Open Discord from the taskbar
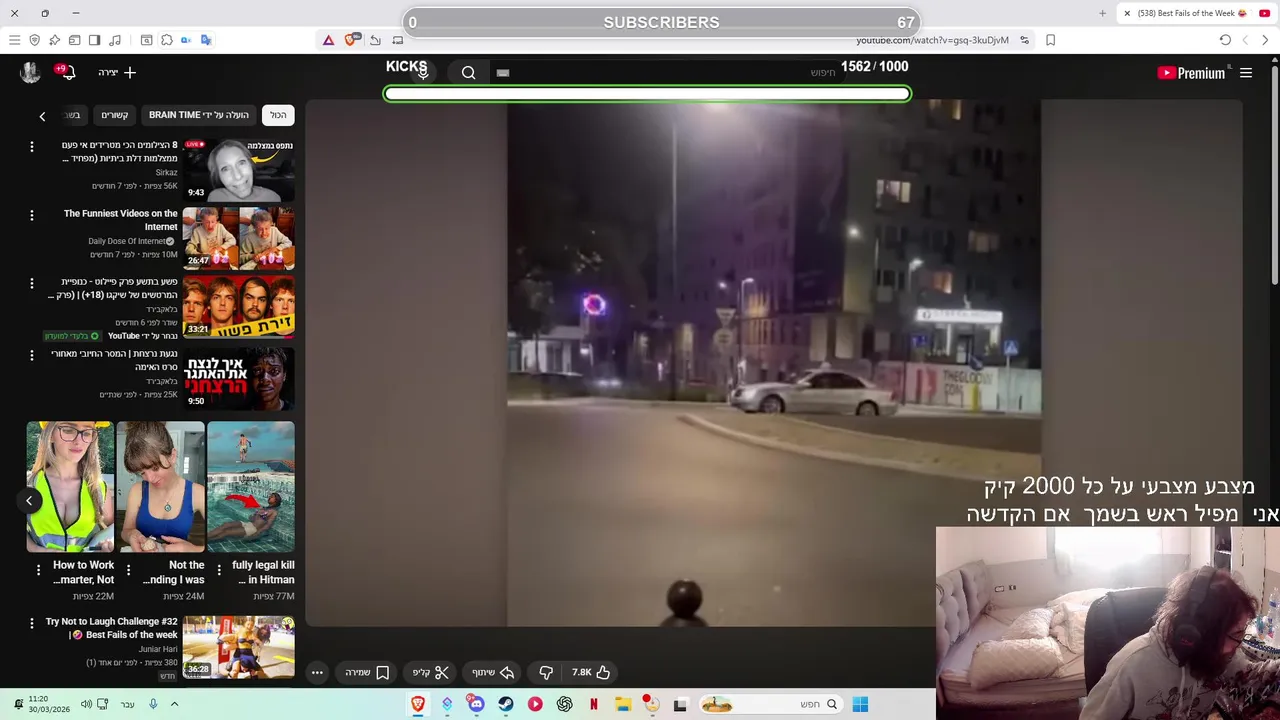Image resolution: width=1280 pixels, height=720 pixels. click(476, 704)
